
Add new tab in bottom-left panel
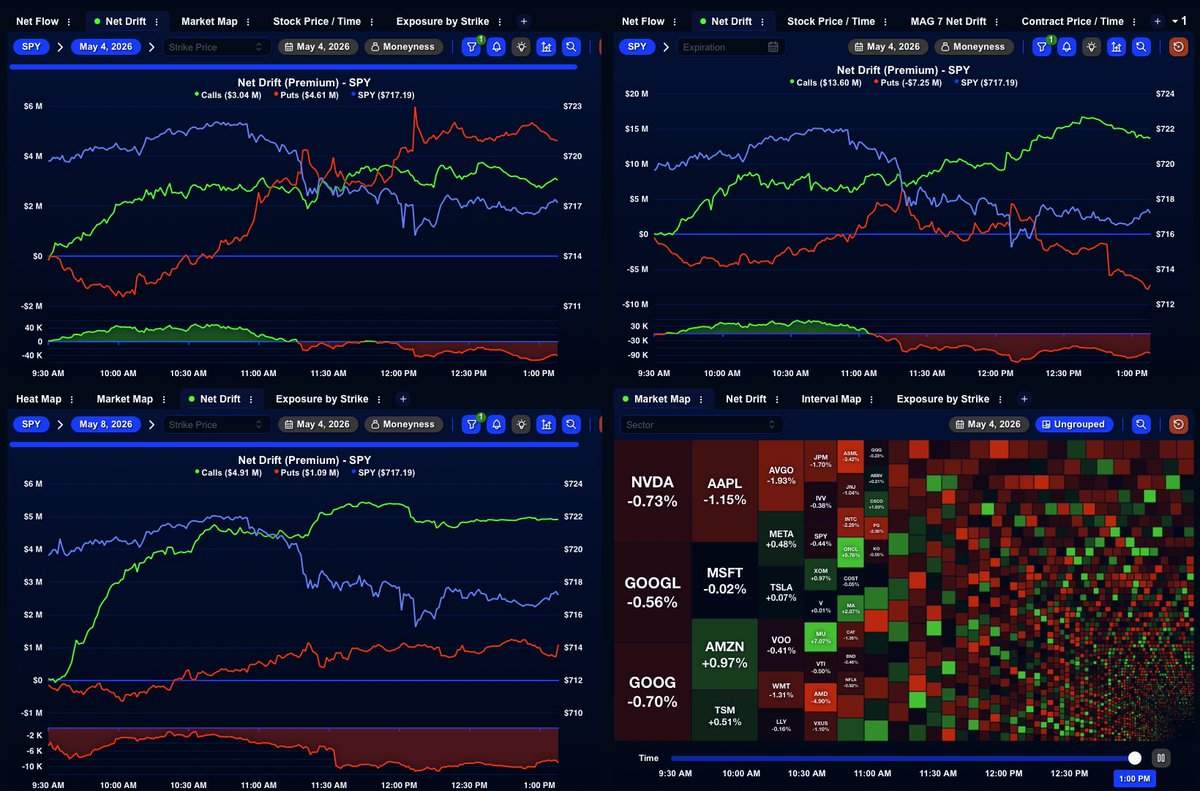click(403, 399)
